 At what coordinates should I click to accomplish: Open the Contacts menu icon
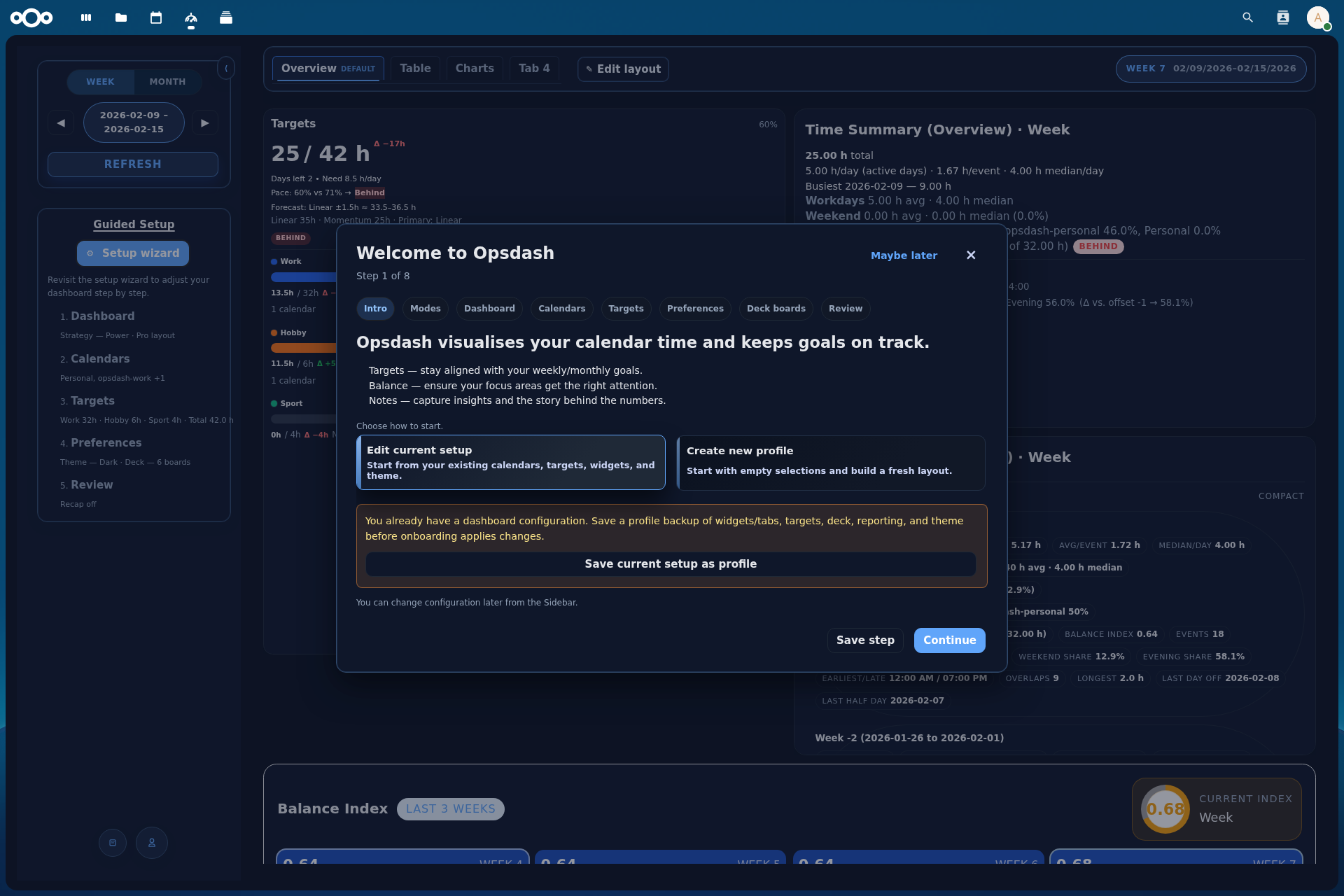1283,17
